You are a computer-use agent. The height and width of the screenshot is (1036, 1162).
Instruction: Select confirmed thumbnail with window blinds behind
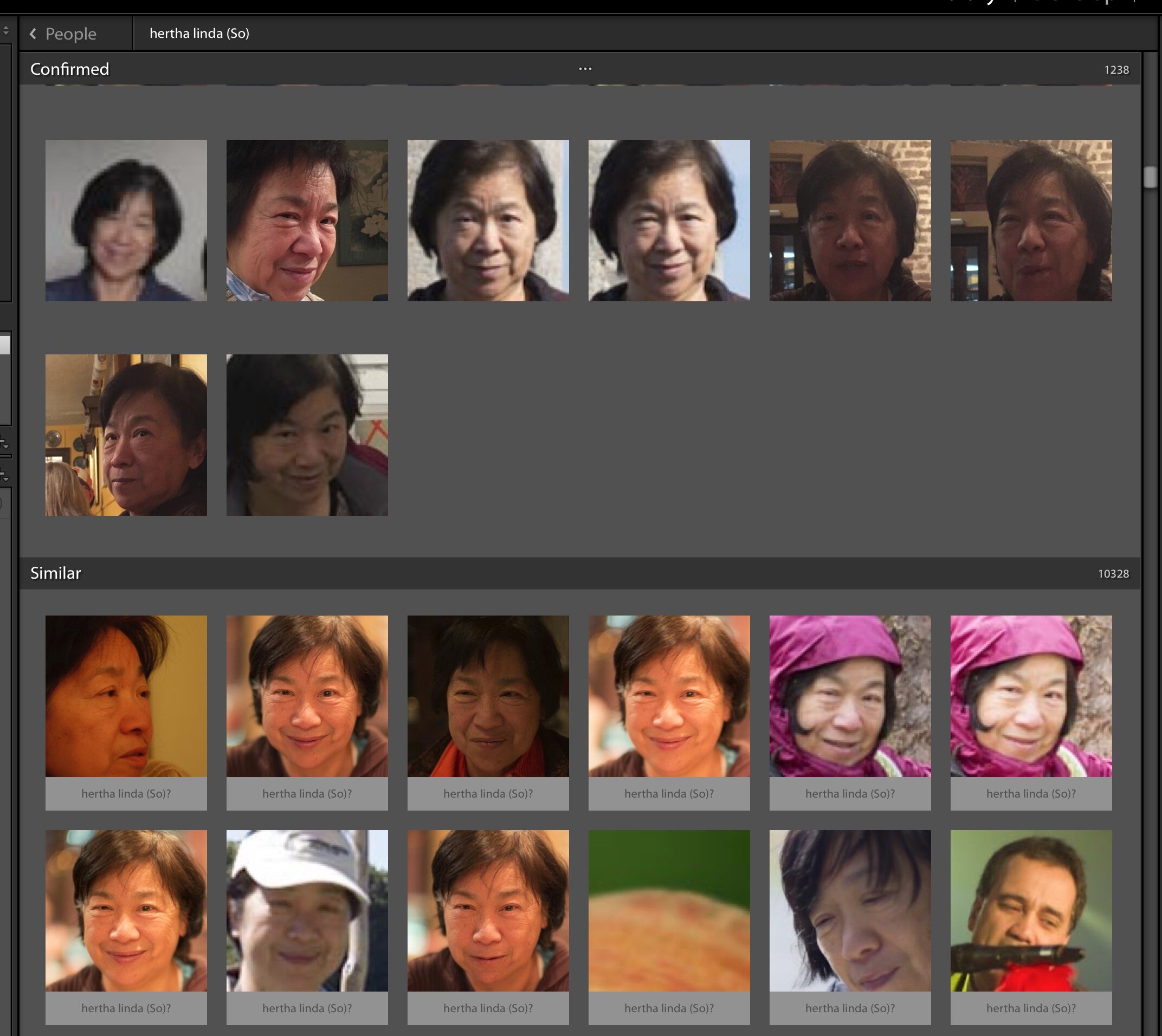(307, 435)
